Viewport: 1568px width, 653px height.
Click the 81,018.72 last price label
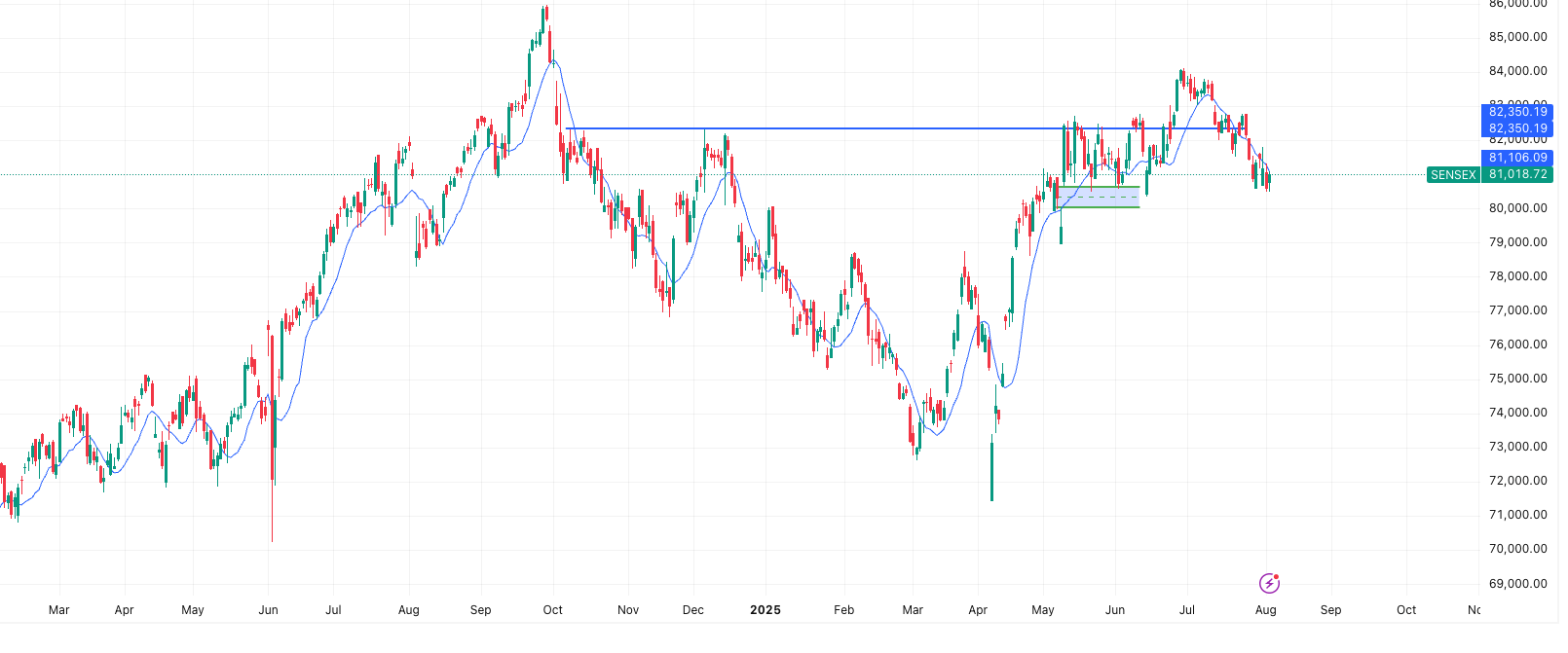(x=1517, y=175)
